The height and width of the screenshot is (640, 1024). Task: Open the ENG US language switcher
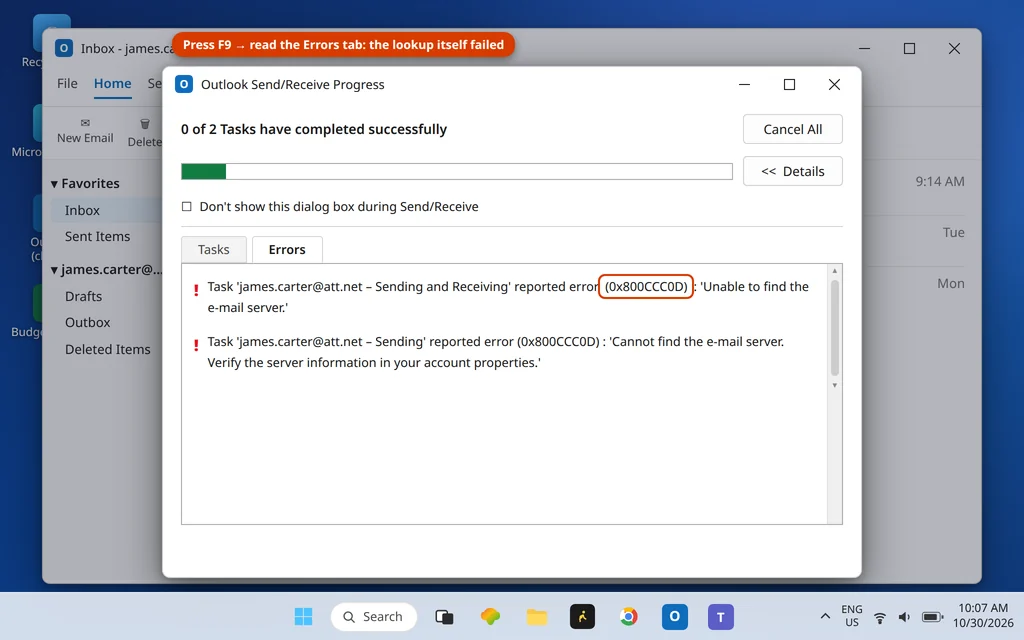[852, 616]
